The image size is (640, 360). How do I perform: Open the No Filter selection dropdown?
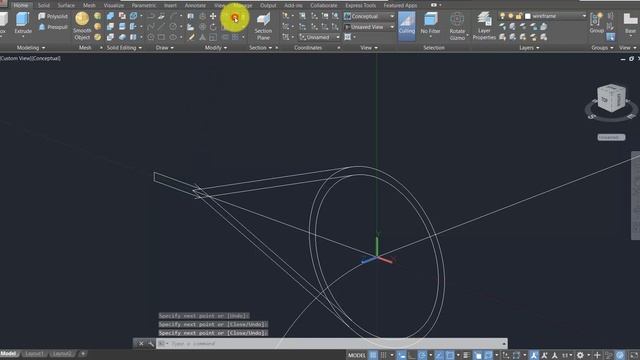tap(430, 26)
